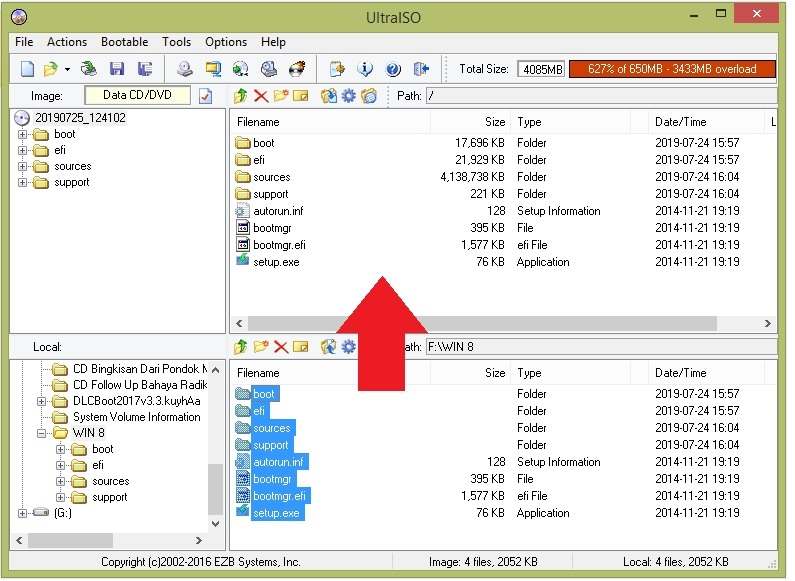795x581 pixels.
Task: Open the File menu
Action: [24, 42]
